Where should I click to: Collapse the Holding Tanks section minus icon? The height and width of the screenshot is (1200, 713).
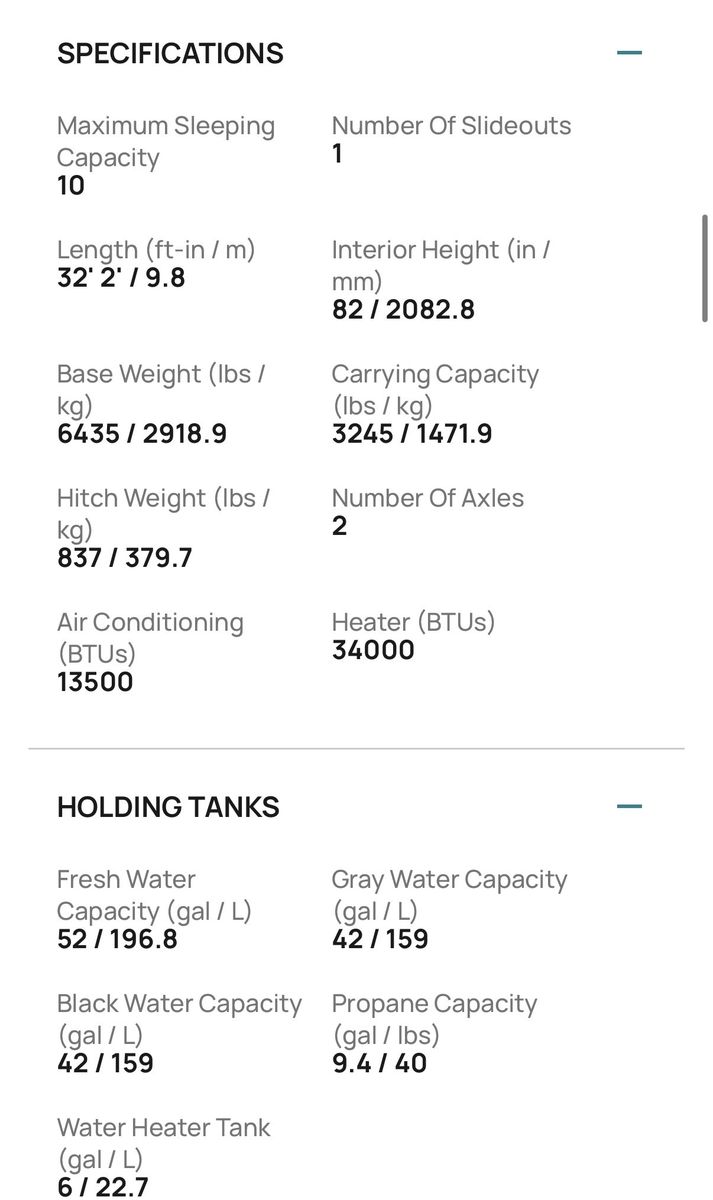coord(629,806)
